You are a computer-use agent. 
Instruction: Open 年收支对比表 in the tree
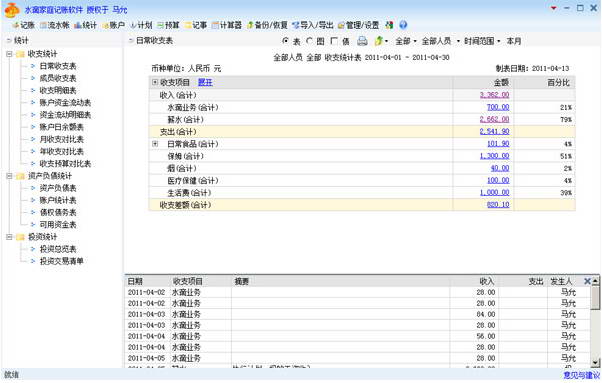click(x=61, y=152)
